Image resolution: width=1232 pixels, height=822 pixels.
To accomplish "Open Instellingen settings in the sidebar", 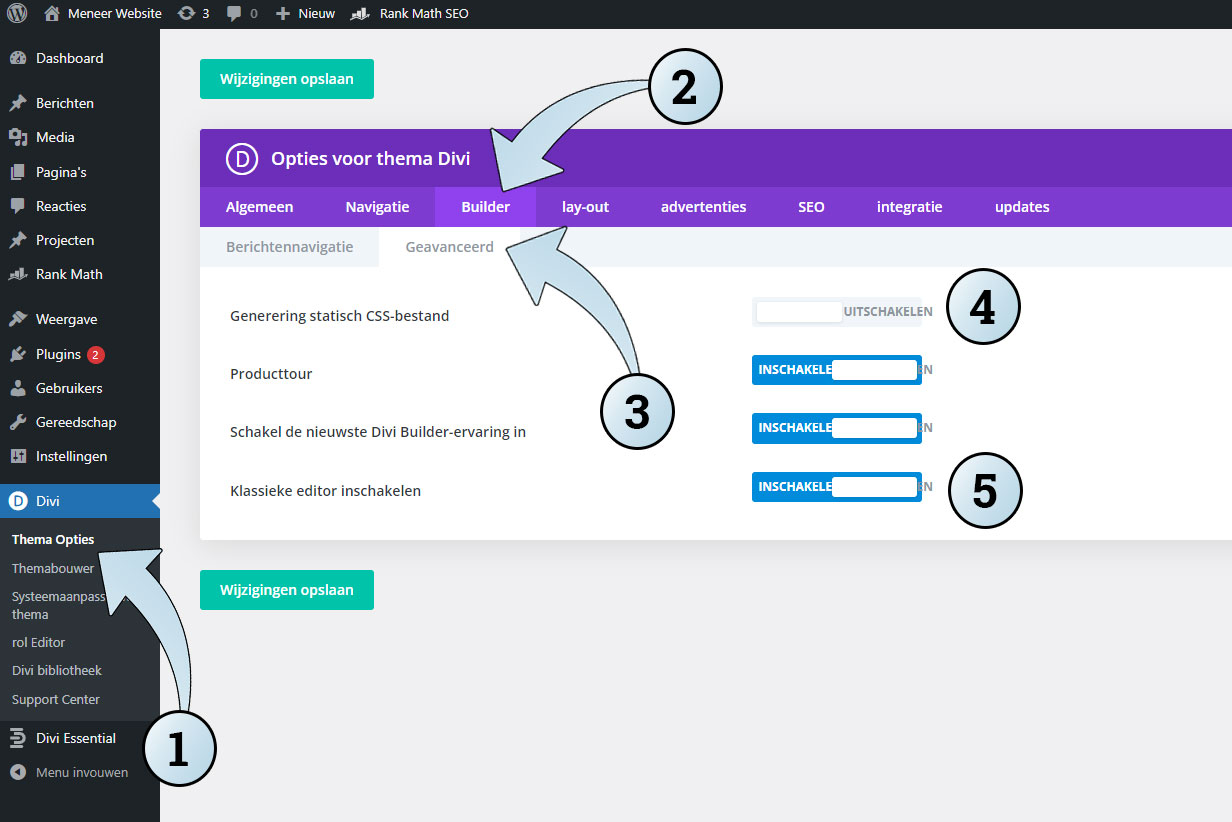I will [70, 456].
